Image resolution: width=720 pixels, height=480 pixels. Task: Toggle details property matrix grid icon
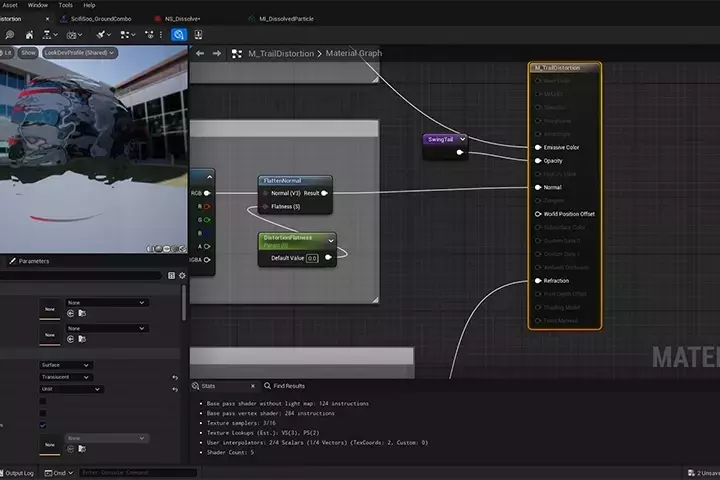click(x=171, y=276)
